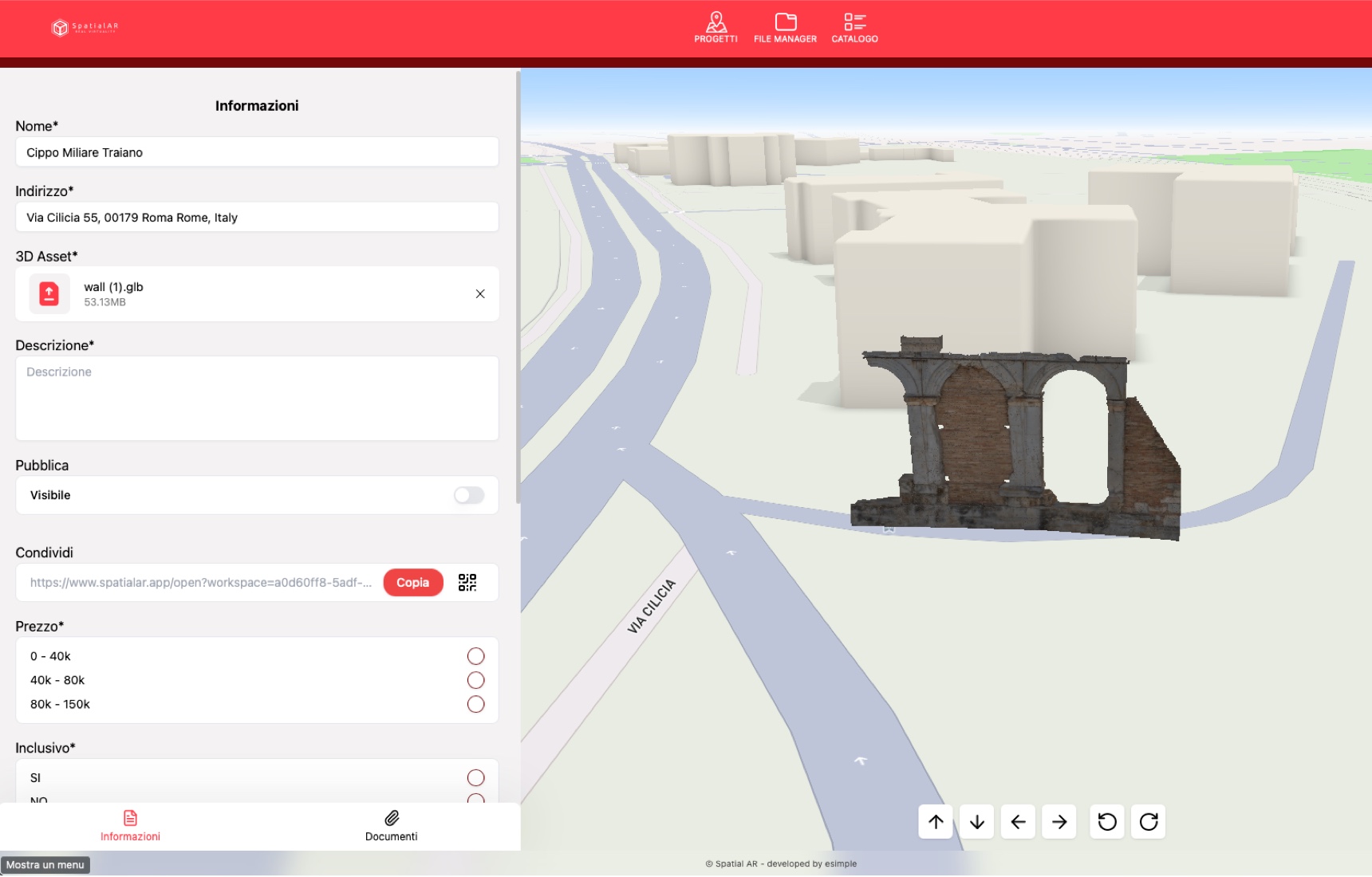Click the 53.13MB file size text
This screenshot has height=877, width=1372.
coord(104,302)
